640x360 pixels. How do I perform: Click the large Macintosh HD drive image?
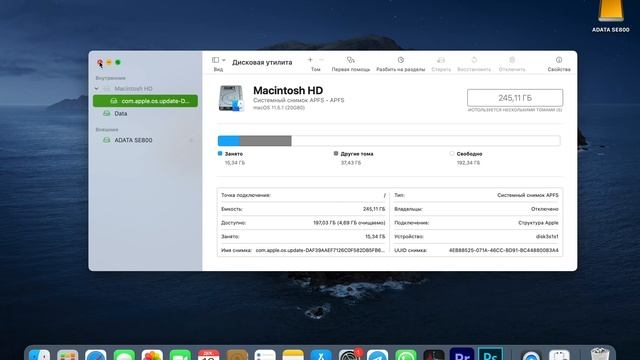pyautogui.click(x=231, y=98)
